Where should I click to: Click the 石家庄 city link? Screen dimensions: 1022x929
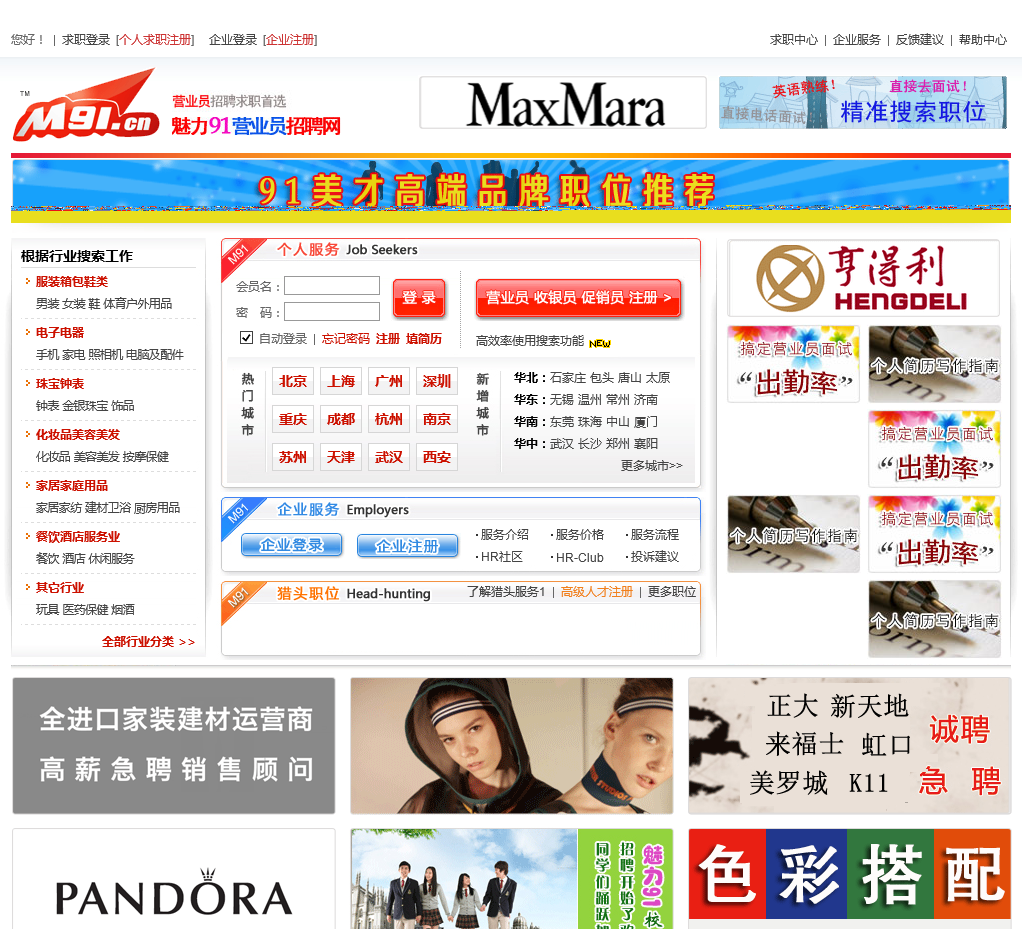tap(567, 377)
